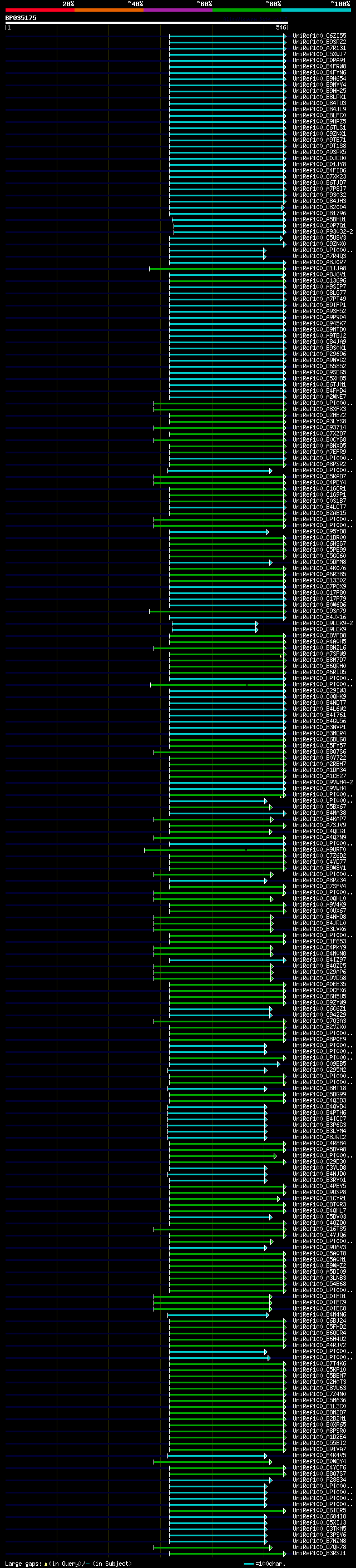Select the UniRef100_Q3TKM5 label
Viewport: 356px width, 1568px height.
[x=319, y=1529]
